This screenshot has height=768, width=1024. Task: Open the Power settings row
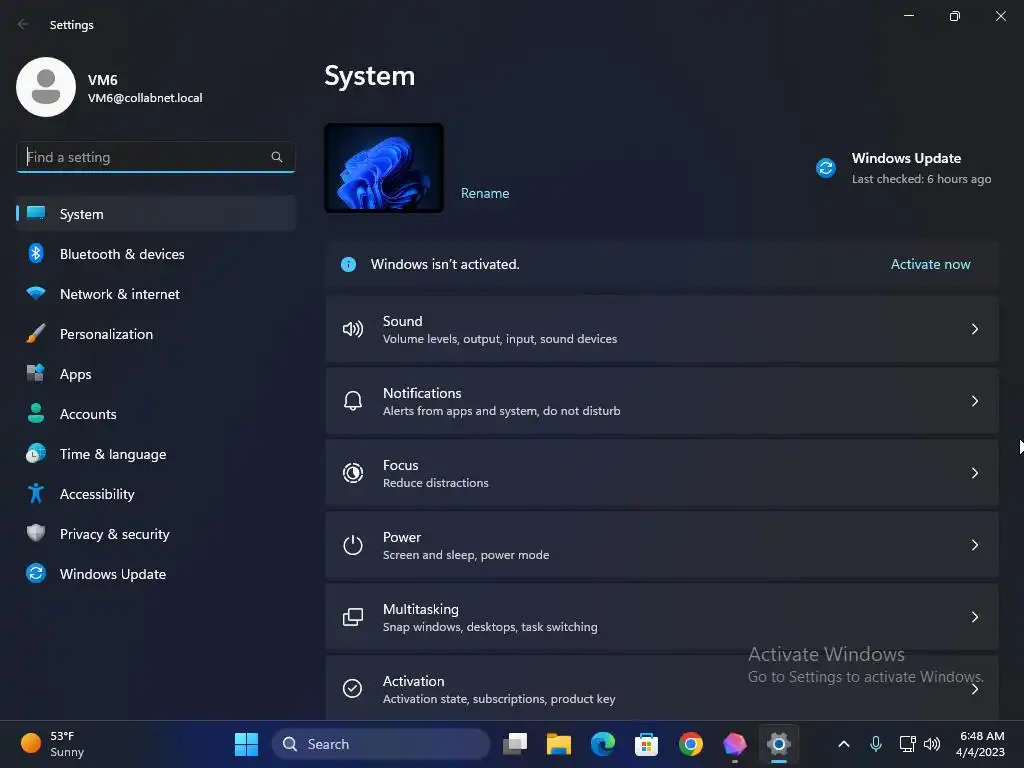[x=662, y=545]
